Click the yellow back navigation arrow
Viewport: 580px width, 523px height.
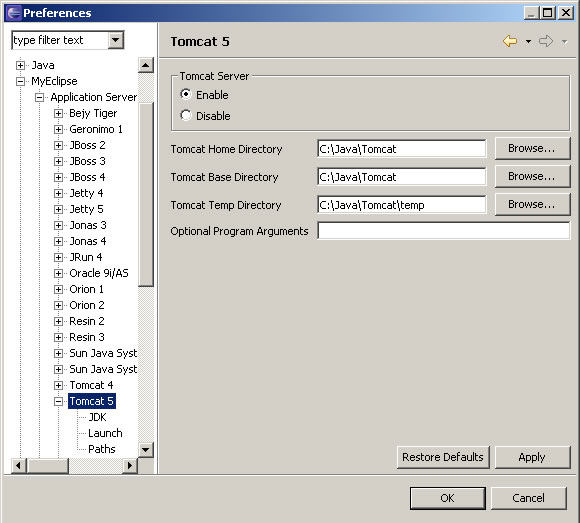510,41
